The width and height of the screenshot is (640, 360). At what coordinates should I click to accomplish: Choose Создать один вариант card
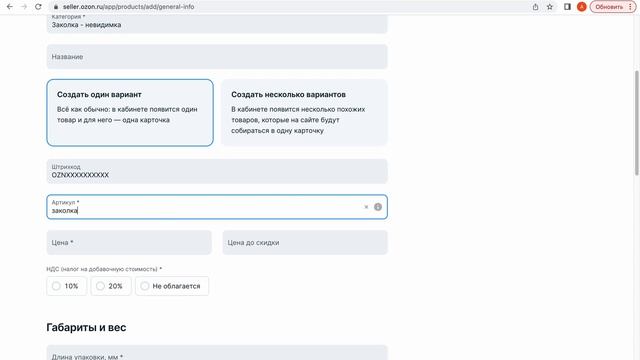point(130,113)
